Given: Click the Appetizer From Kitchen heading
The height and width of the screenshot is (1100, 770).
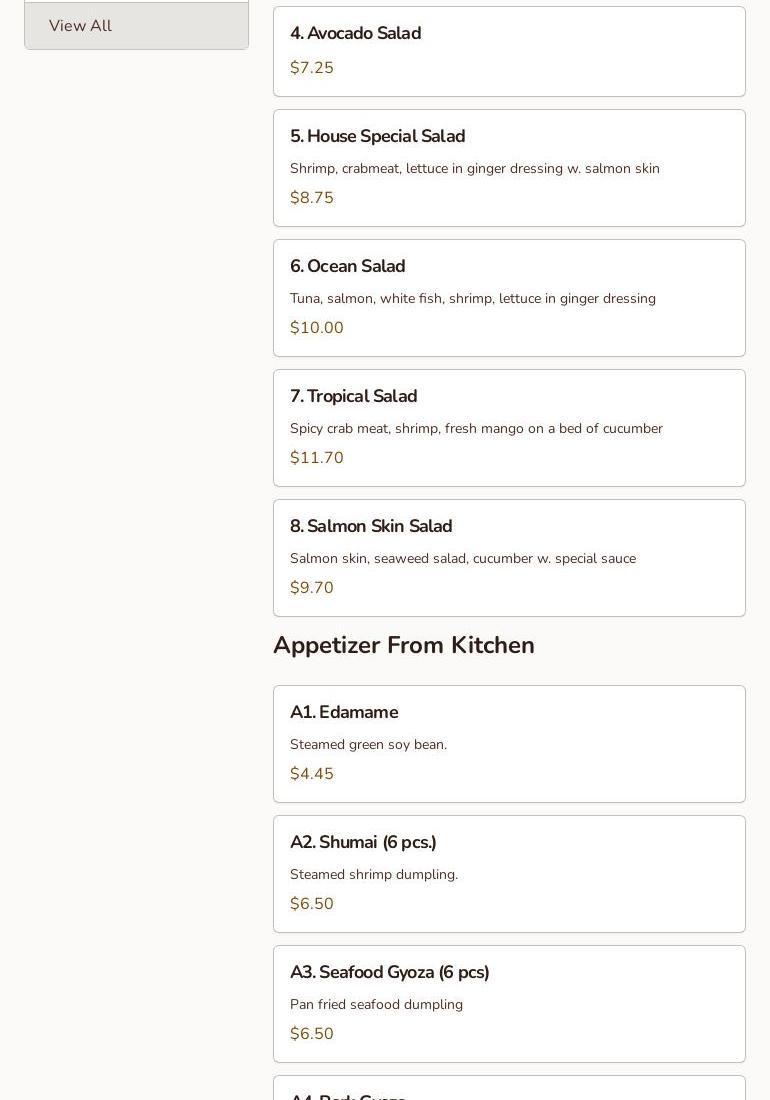Looking at the screenshot, I should click(404, 646).
